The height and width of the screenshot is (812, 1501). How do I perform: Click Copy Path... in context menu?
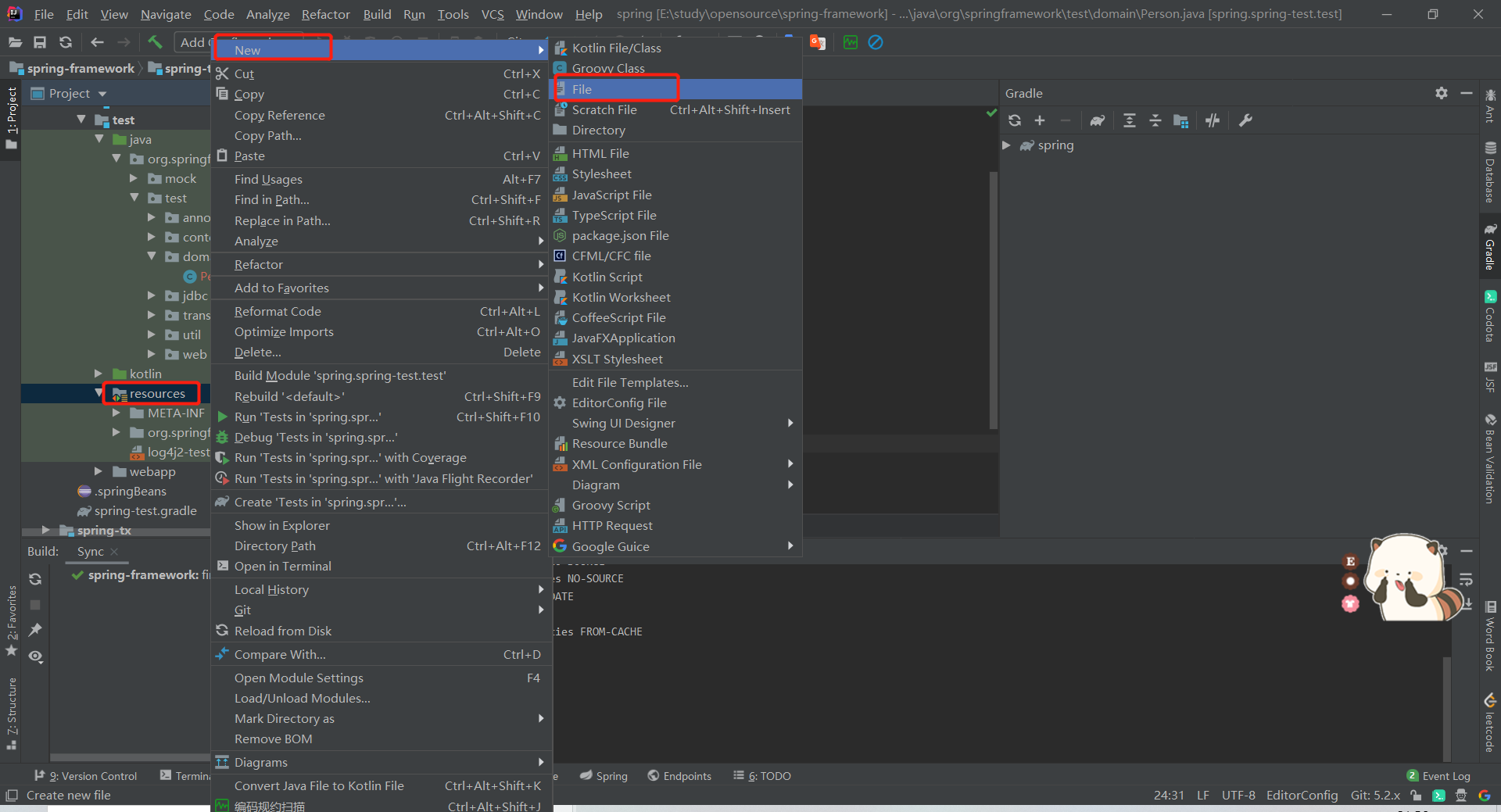coord(381,136)
